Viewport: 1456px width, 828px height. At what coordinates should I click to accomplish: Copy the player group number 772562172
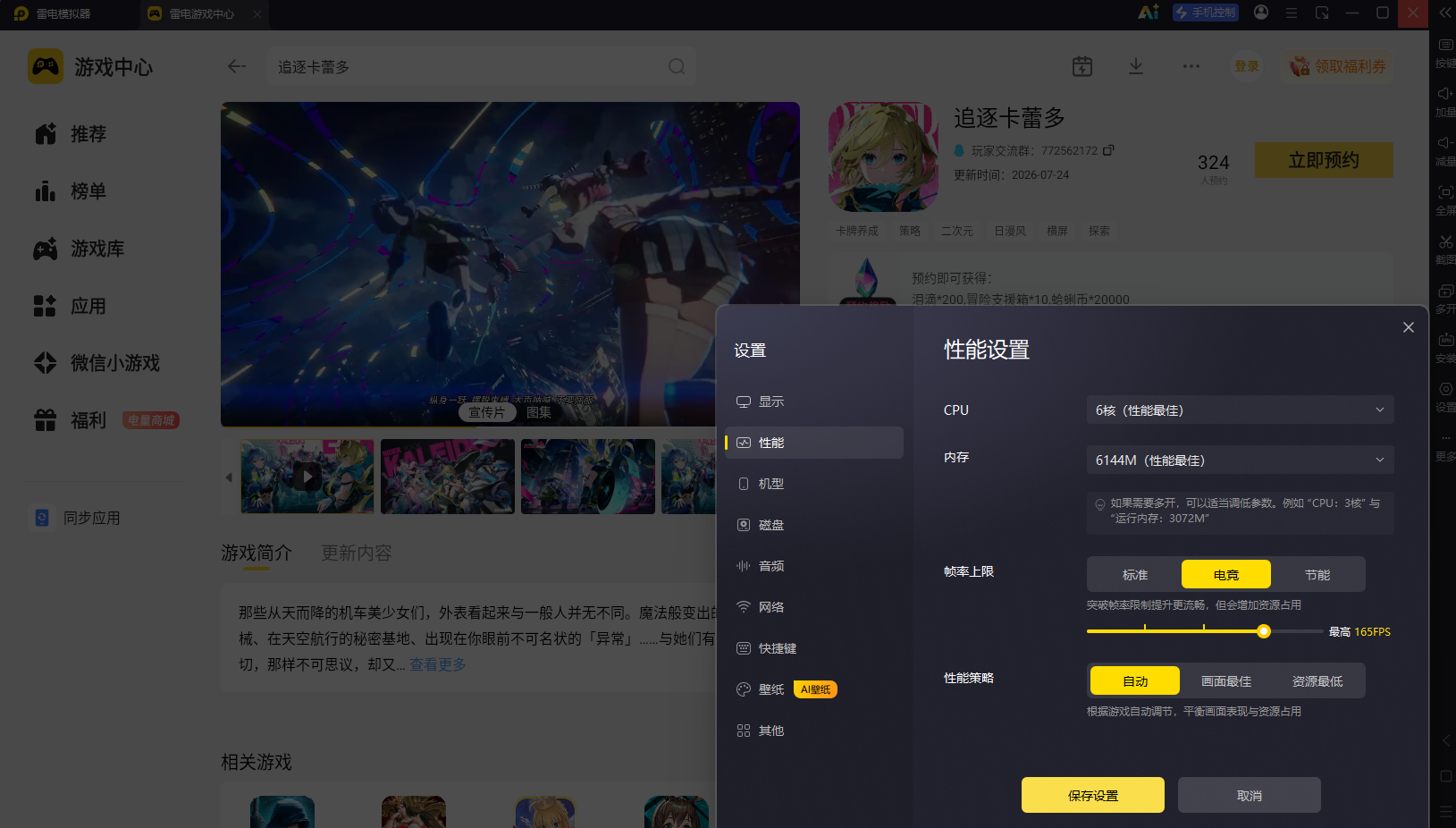click(x=1108, y=150)
